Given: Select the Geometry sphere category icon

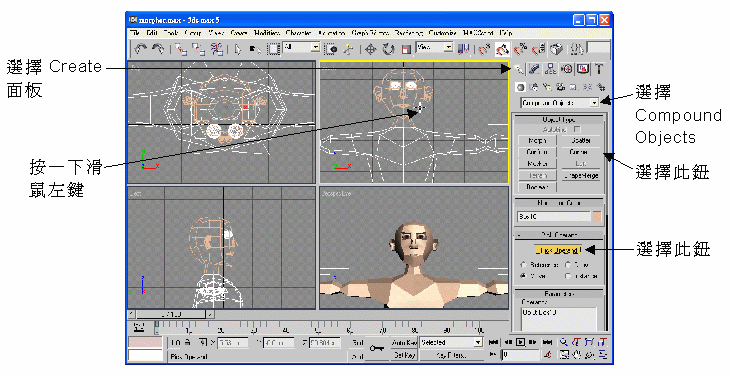Looking at the screenshot, I should click(520, 87).
